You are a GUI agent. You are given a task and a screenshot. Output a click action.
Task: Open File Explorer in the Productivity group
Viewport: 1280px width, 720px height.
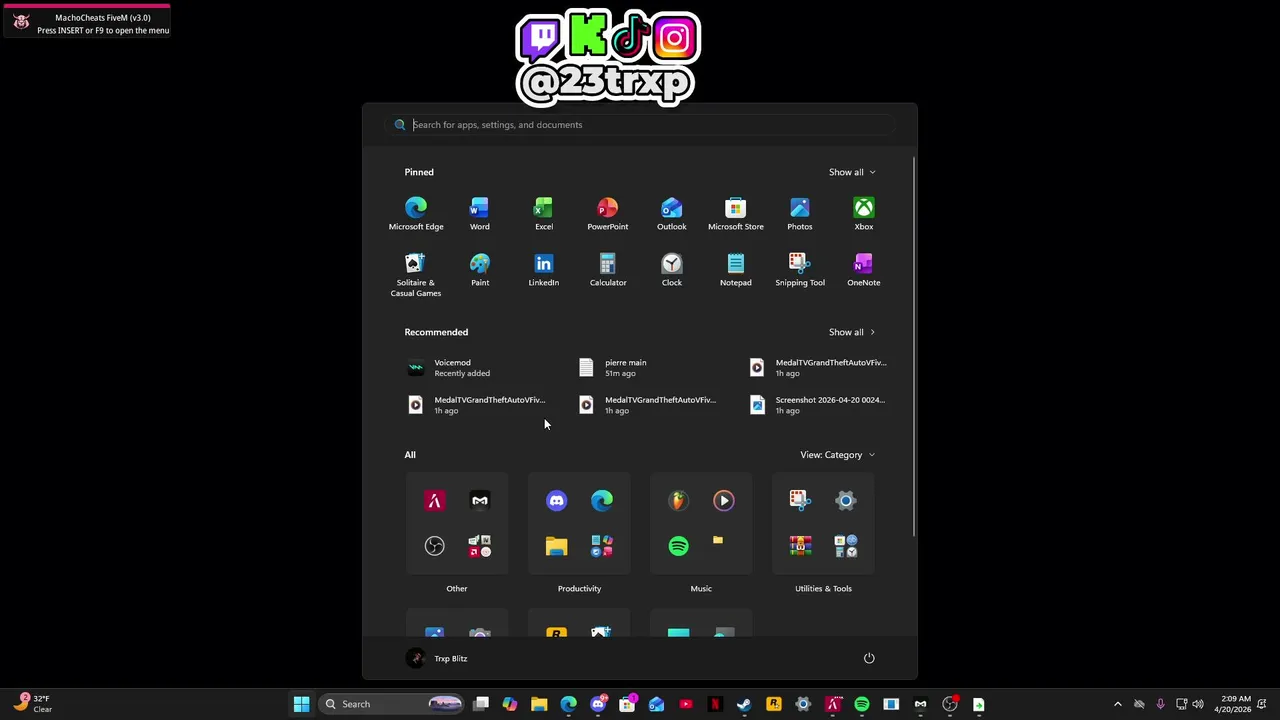(557, 546)
